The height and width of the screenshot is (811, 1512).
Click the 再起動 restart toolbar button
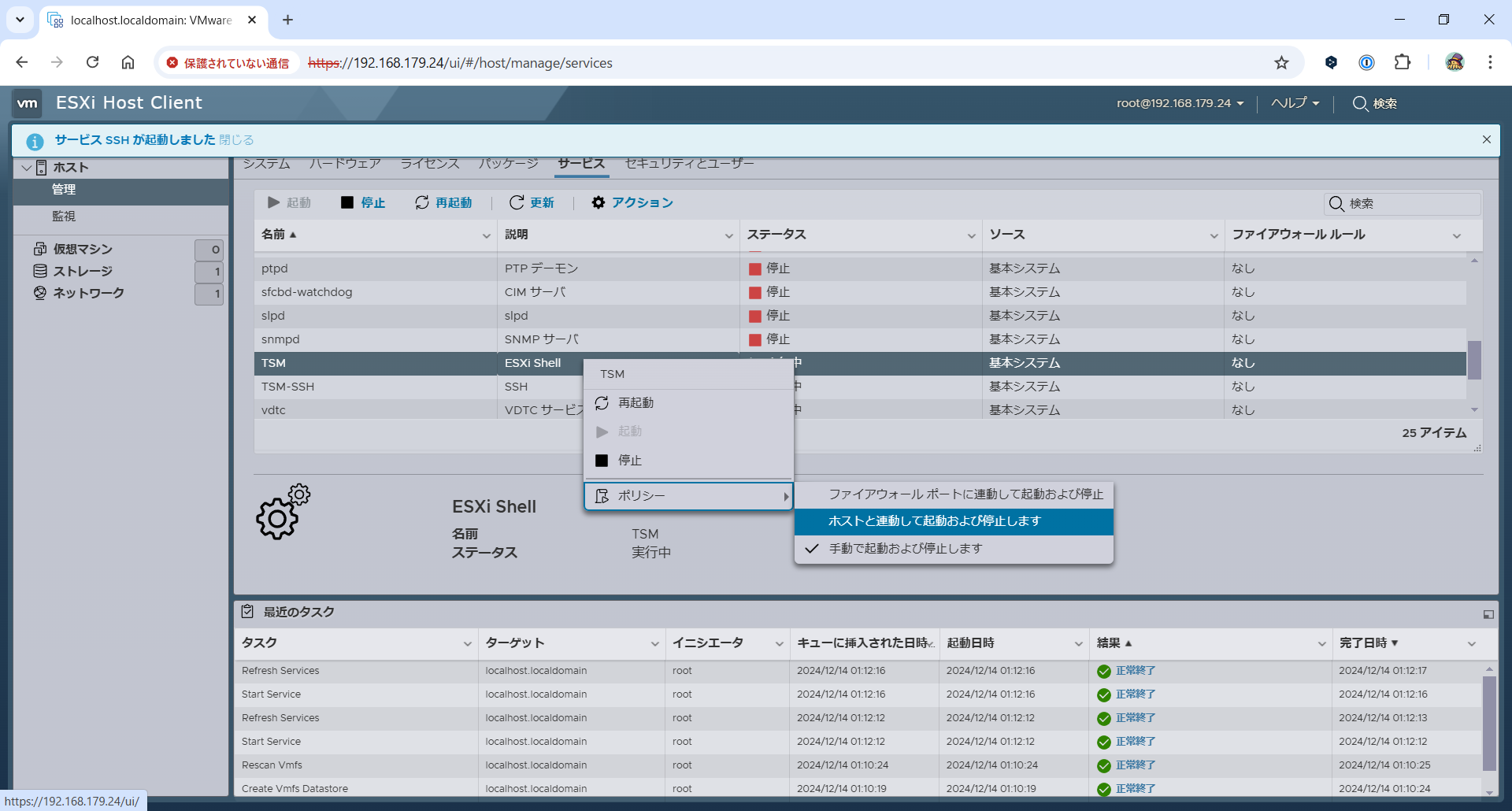point(443,202)
